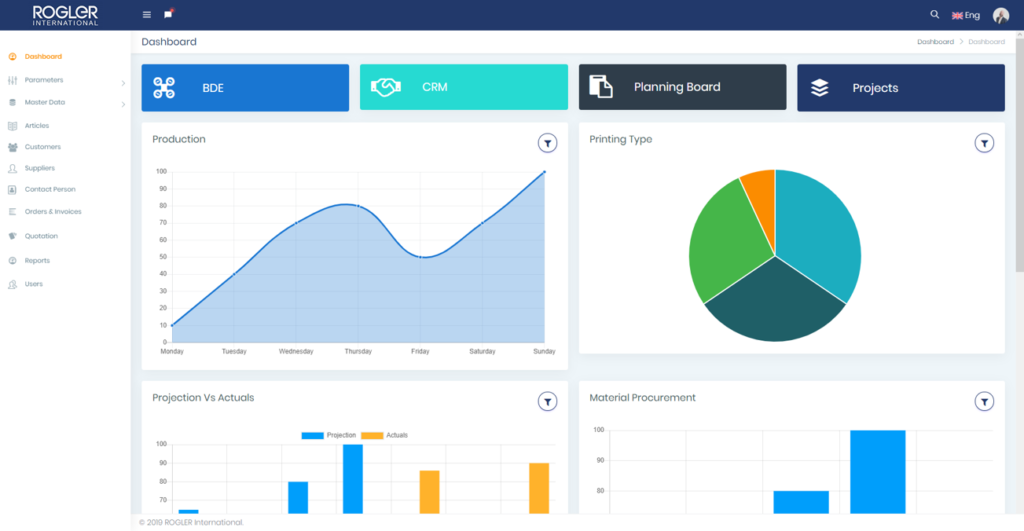Click the hamburger menu icon in top bar
Screen dimensions: 1024x531
click(x=147, y=15)
